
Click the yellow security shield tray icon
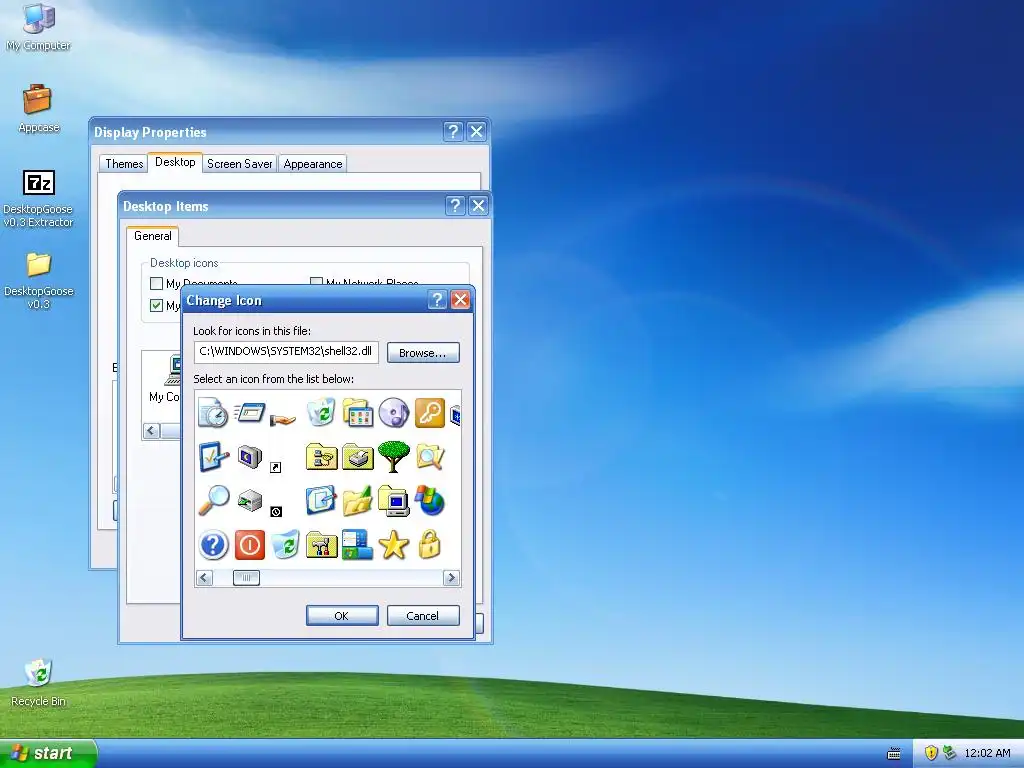click(x=931, y=753)
